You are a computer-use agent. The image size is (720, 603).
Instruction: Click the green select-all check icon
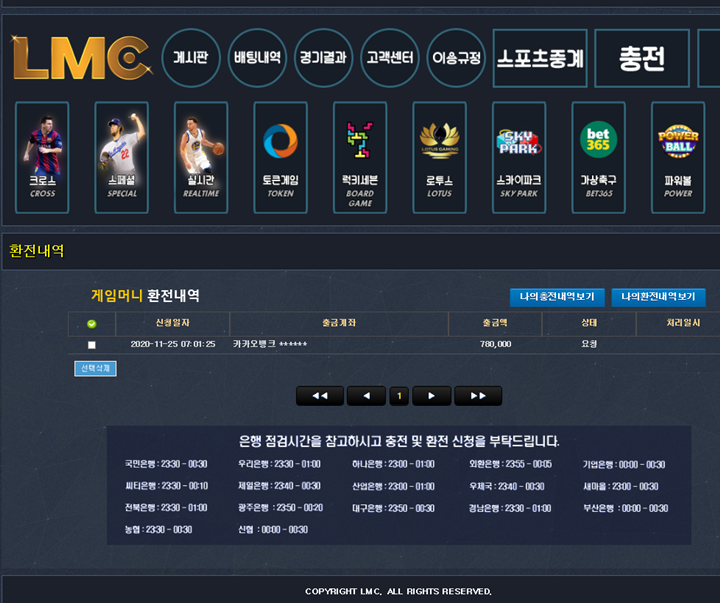click(x=92, y=324)
